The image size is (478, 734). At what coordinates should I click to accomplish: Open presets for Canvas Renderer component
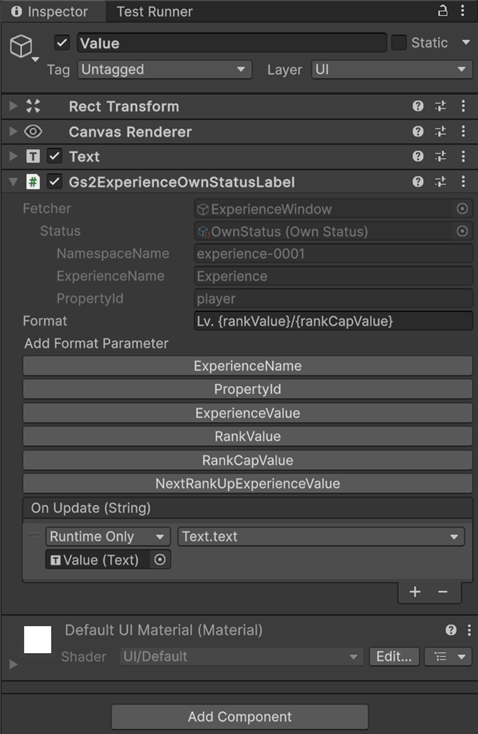pos(441,132)
